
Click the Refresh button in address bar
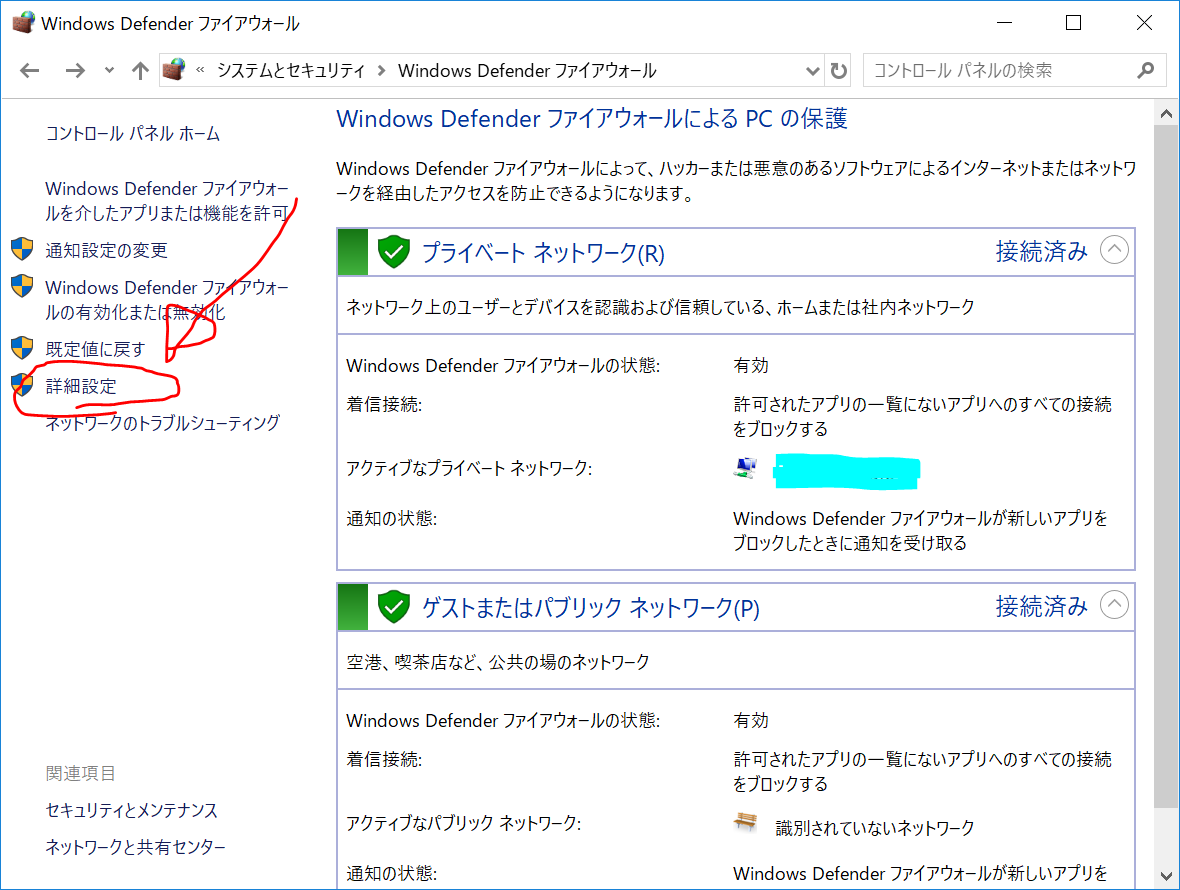coord(839,71)
